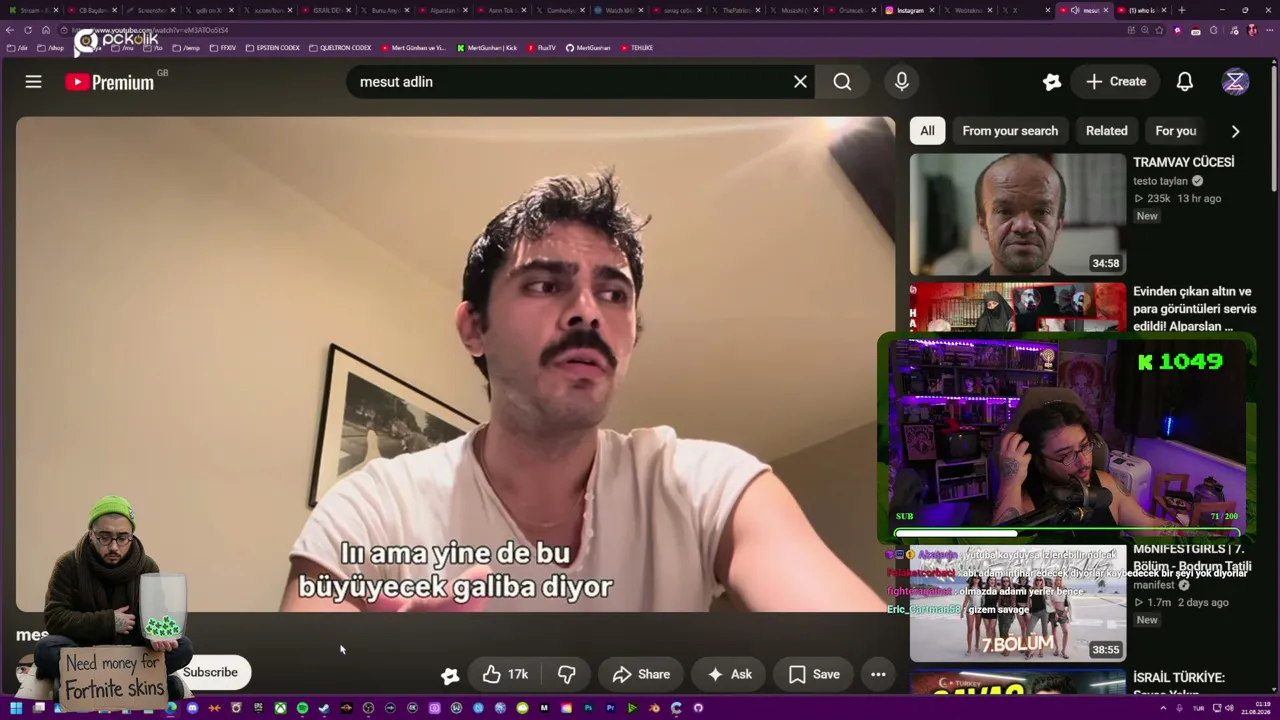This screenshot has width=1280, height=720.
Task: Open a new browser tab
Action: [1182, 10]
